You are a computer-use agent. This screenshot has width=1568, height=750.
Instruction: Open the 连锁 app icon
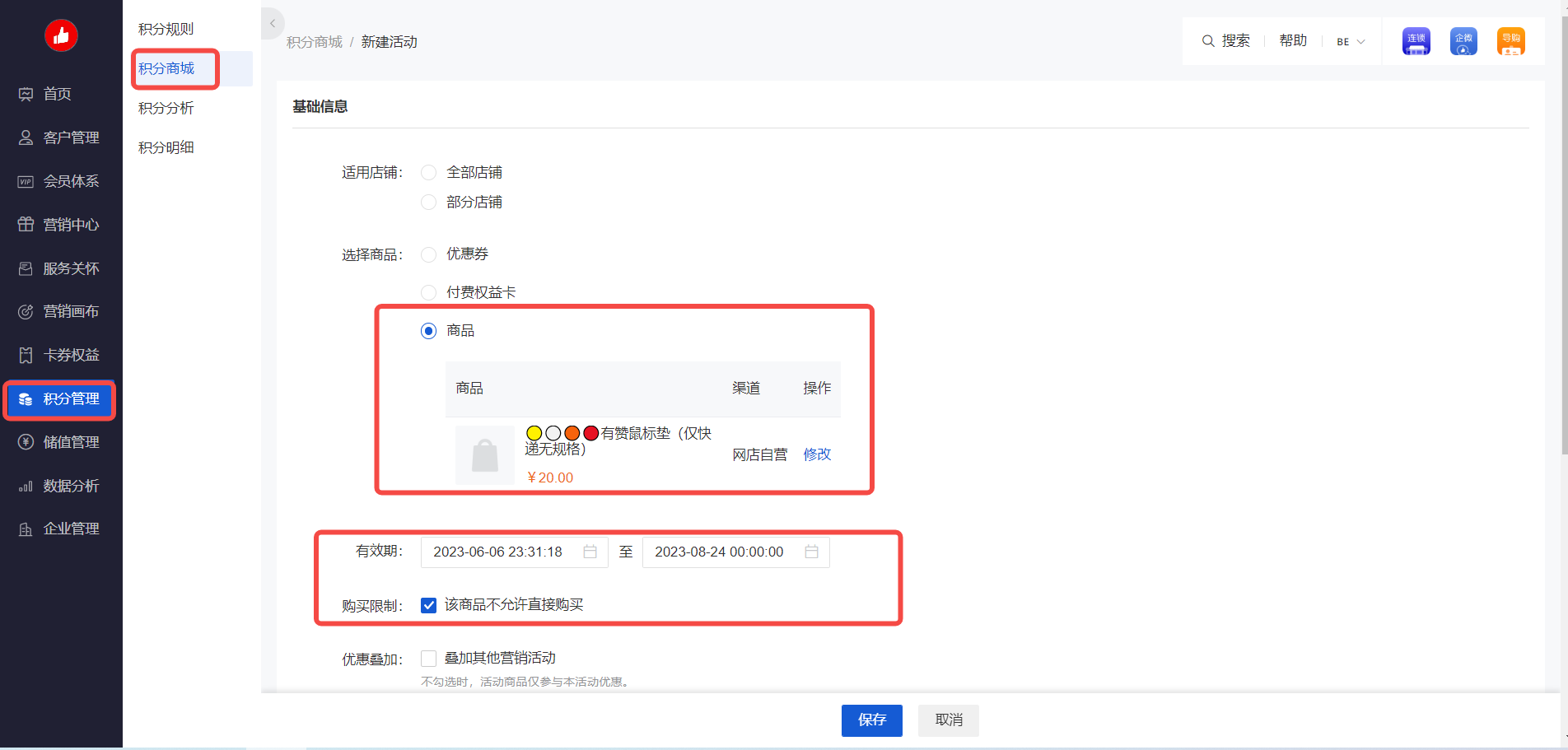[x=1416, y=41]
